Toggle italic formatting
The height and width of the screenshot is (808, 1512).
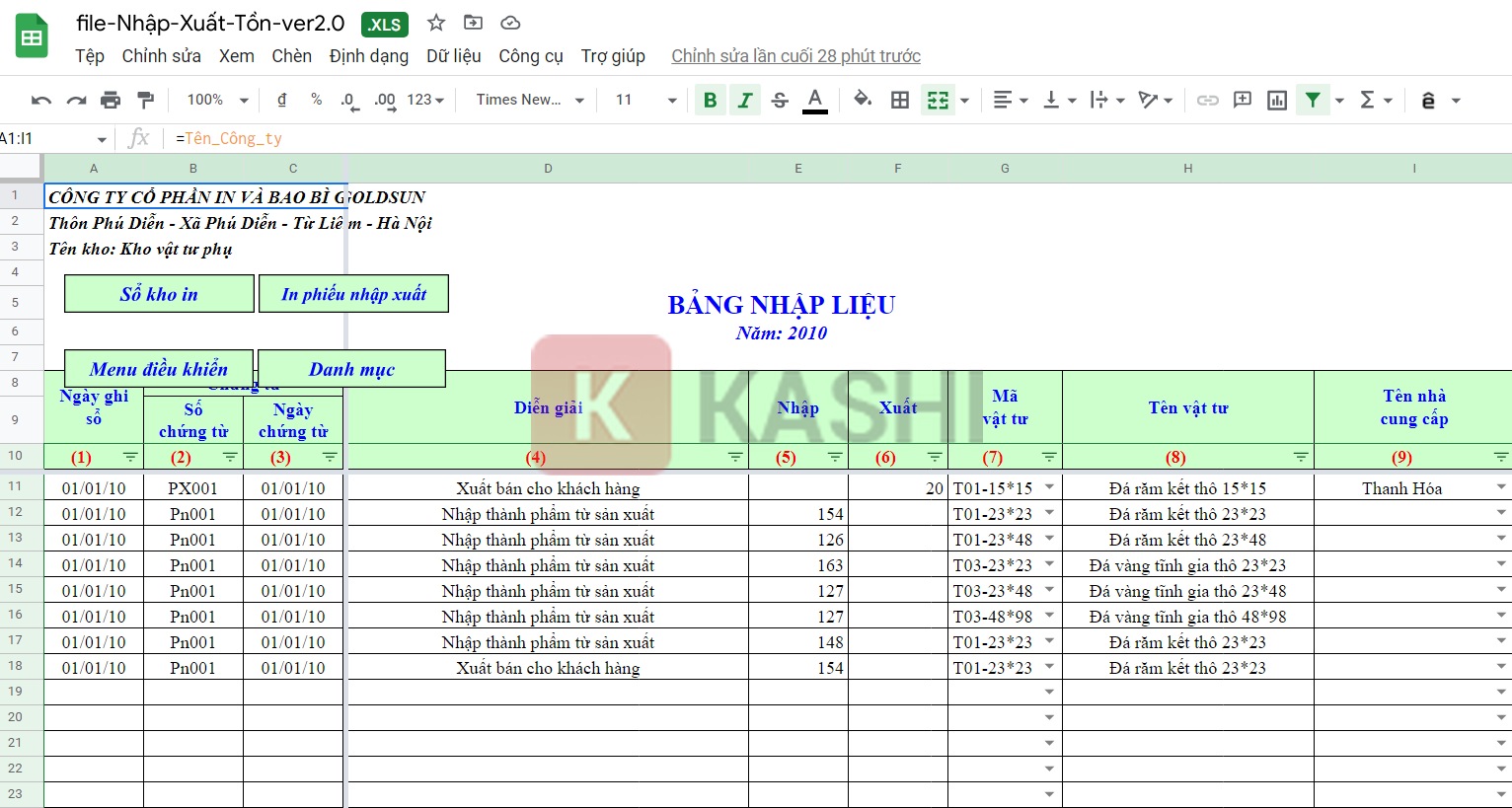pyautogui.click(x=745, y=100)
